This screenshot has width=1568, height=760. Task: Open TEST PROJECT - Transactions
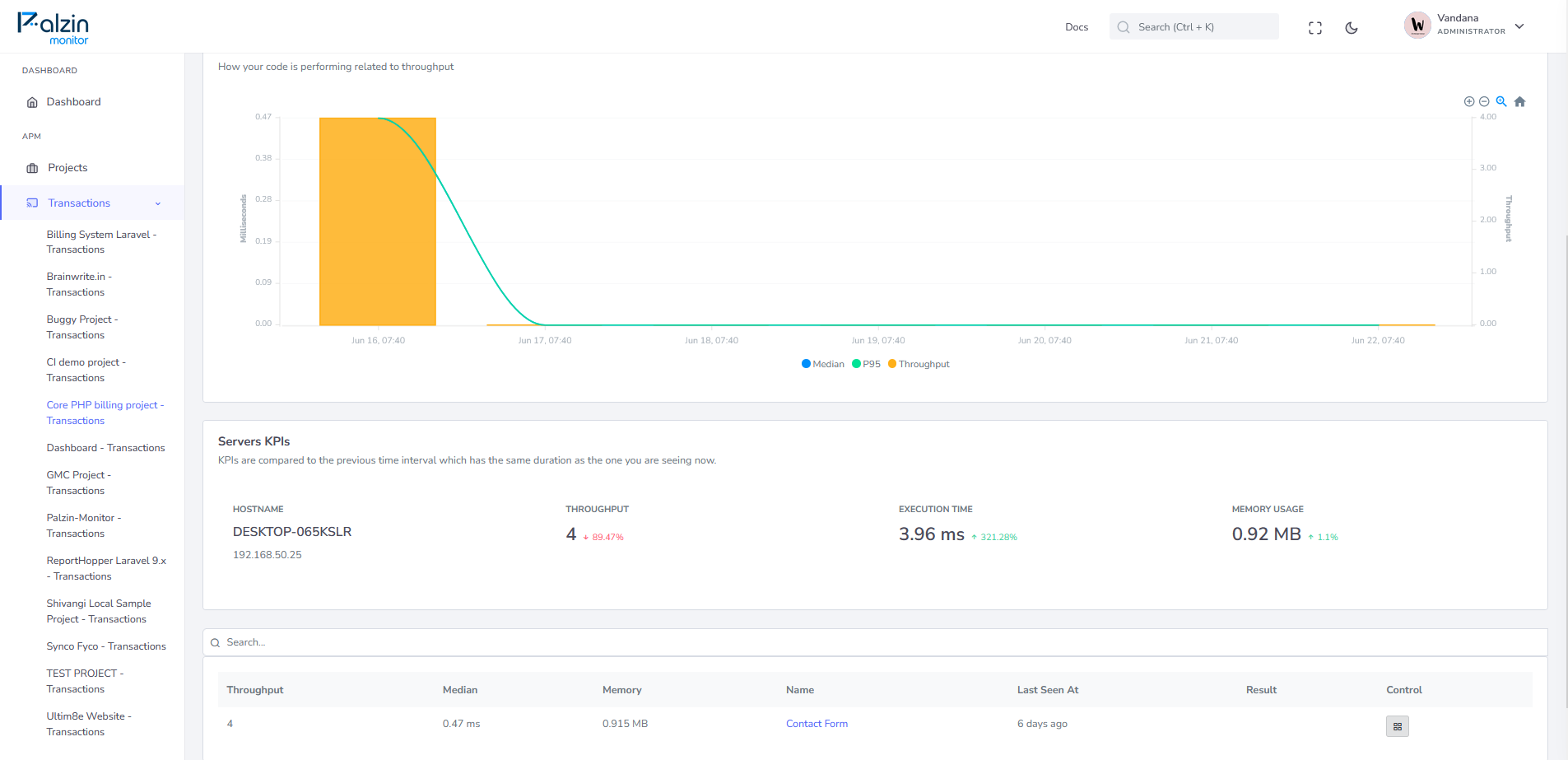point(86,681)
